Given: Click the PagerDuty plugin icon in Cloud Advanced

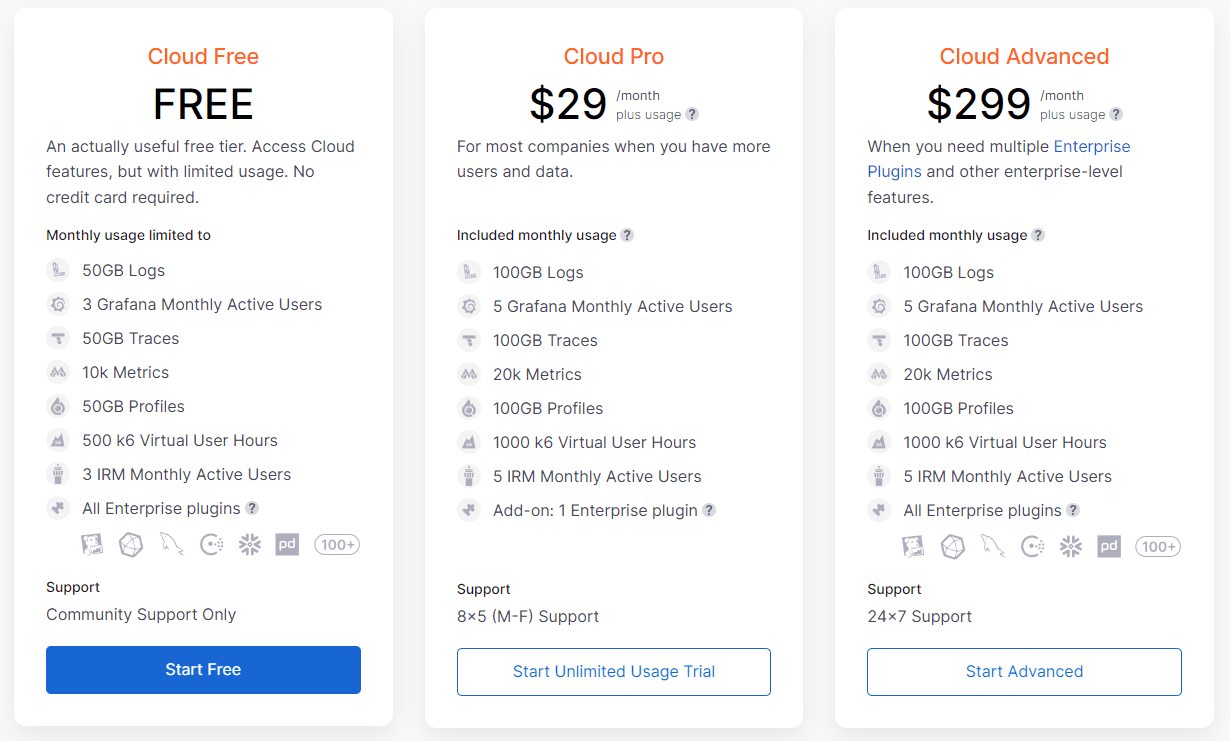Looking at the screenshot, I should [1108, 547].
